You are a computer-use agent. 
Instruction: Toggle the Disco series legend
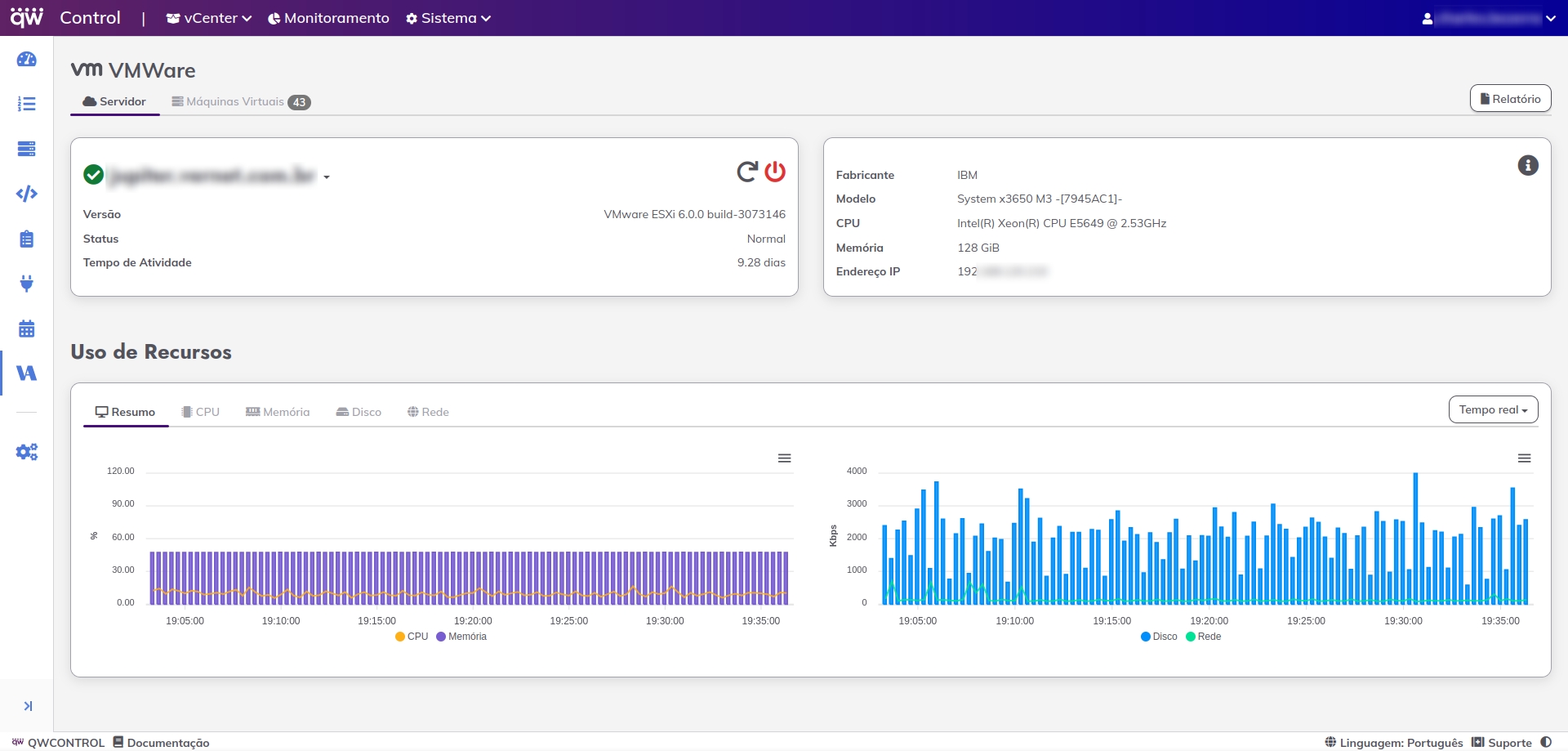1159,637
